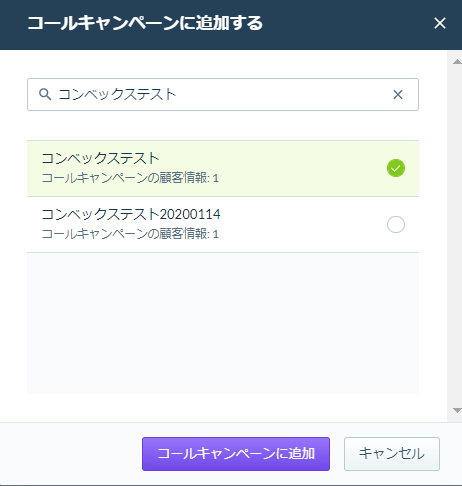Click the scrollbar down arrow
Screen dimensions: 462x486
click(x=457, y=410)
